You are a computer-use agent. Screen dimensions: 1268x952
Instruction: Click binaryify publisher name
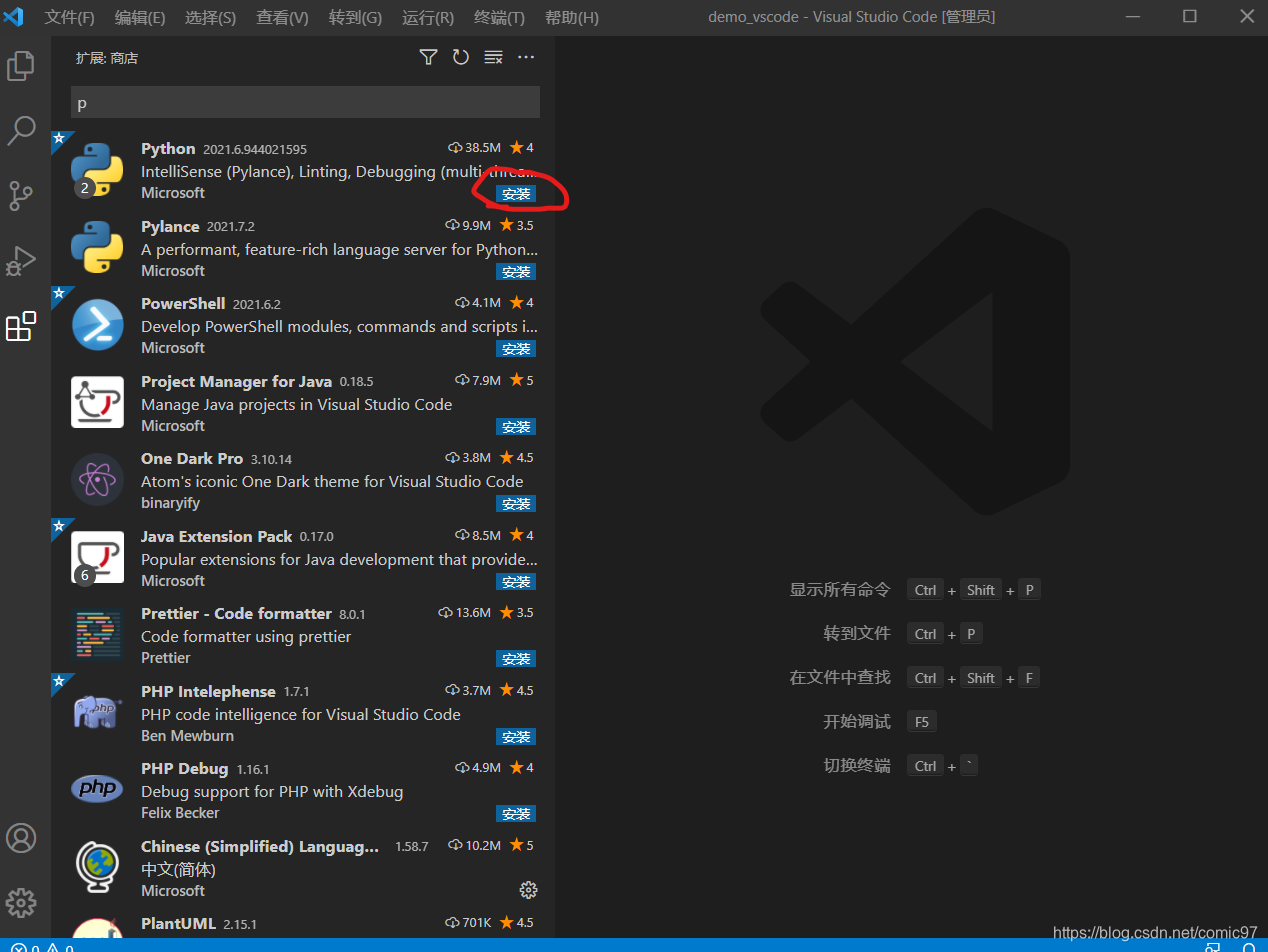tap(171, 503)
